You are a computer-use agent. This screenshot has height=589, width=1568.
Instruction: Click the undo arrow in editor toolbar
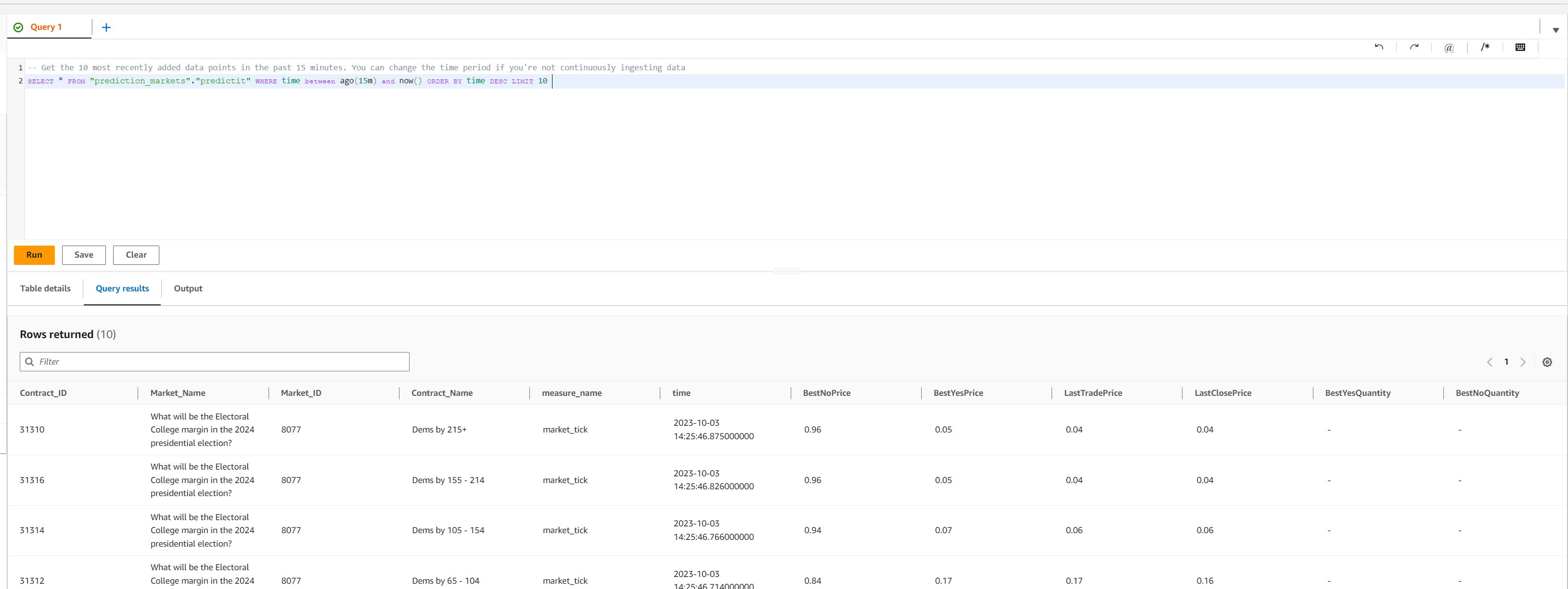1379,47
